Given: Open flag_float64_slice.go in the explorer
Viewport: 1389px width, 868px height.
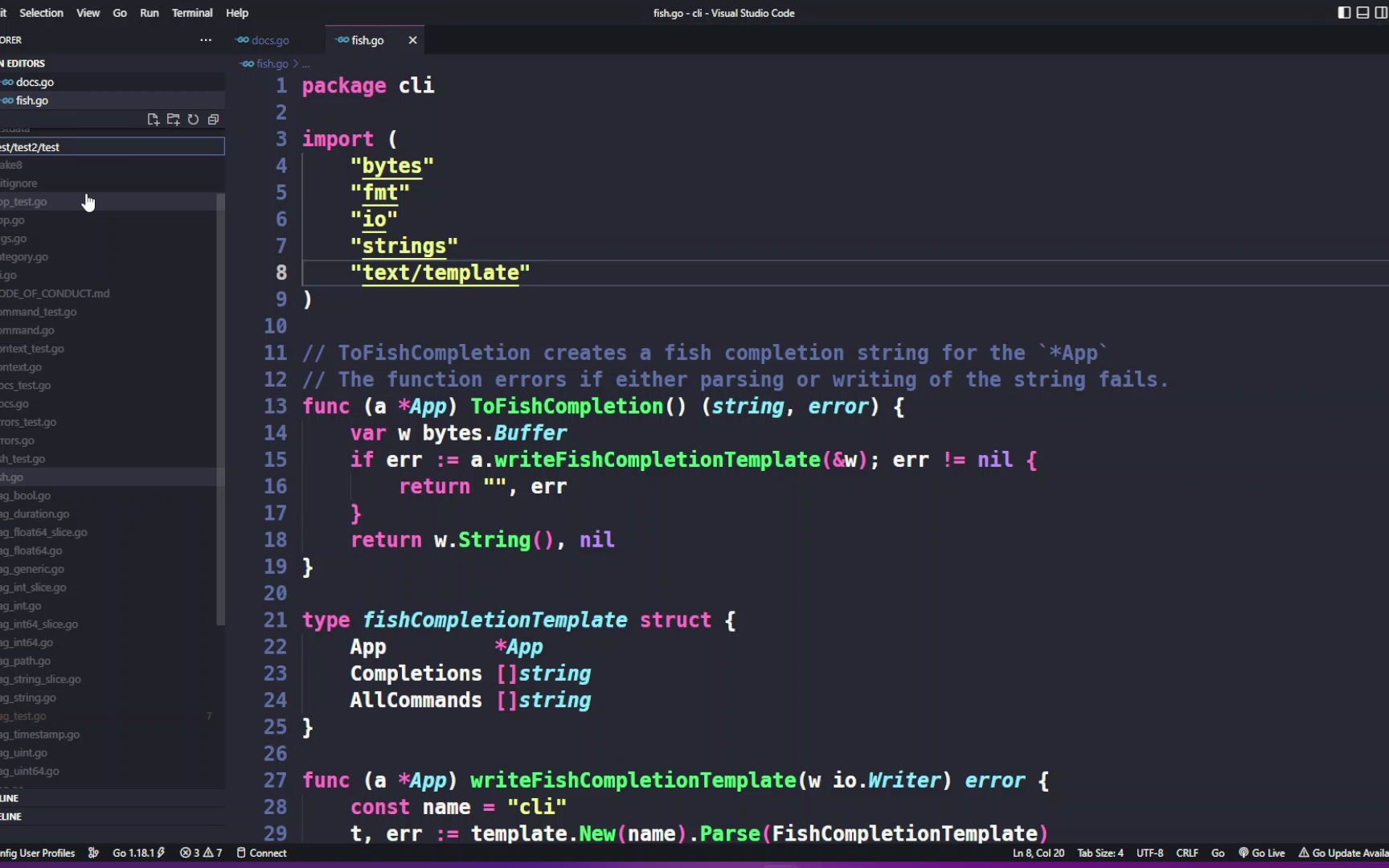Looking at the screenshot, I should tap(109, 532).
